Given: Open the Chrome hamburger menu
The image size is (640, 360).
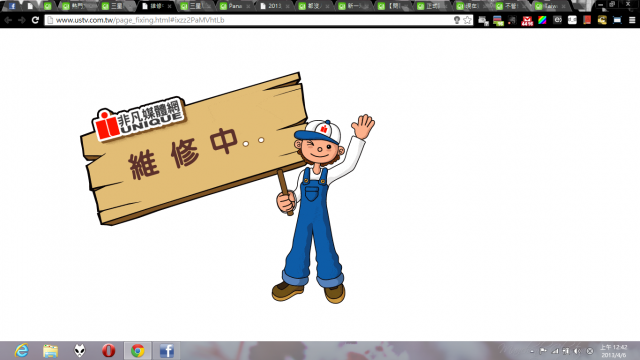Looking at the screenshot, I should click(x=632, y=20).
